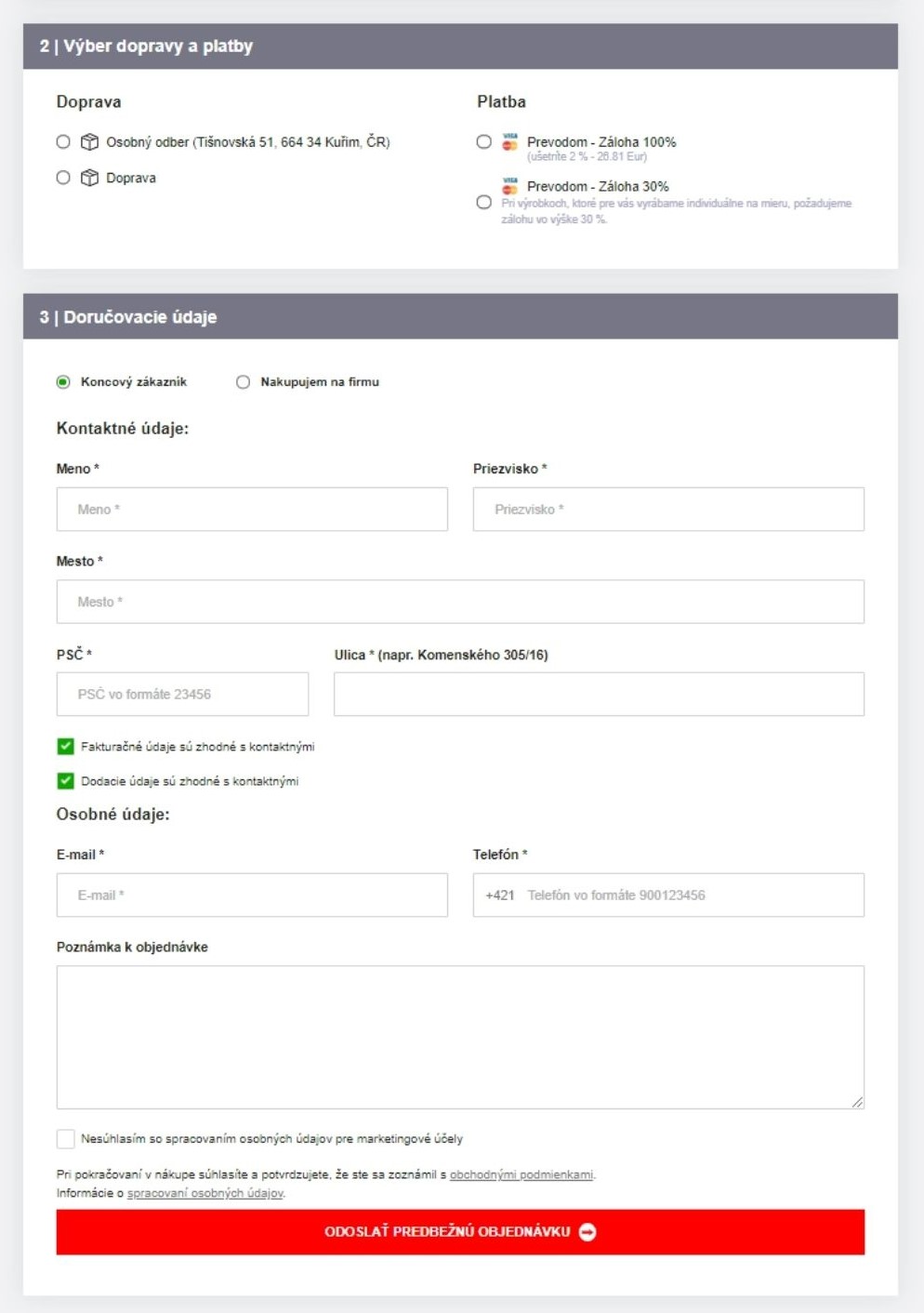924x1313 pixels.
Task: Select Koncový zákazník customer type
Action: point(63,382)
